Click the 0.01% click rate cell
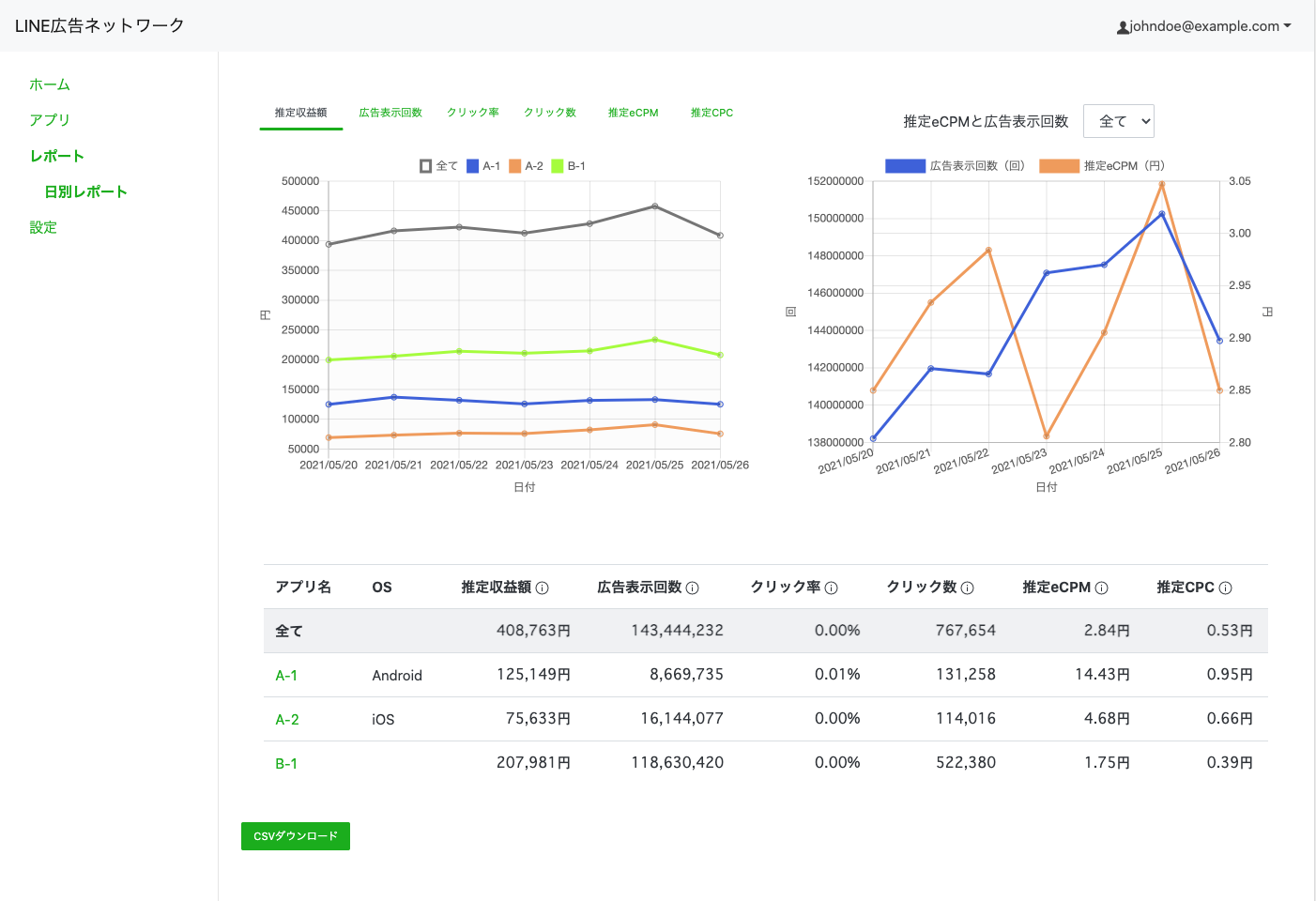1316x901 pixels. [x=837, y=675]
